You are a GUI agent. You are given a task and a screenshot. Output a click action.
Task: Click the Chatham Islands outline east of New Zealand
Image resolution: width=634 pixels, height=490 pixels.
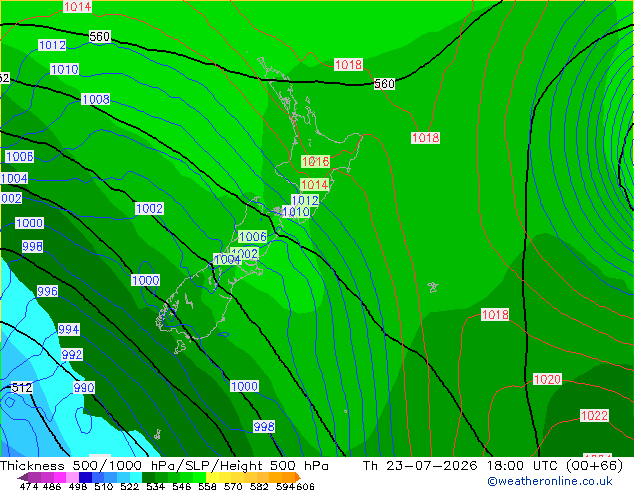click(x=433, y=287)
